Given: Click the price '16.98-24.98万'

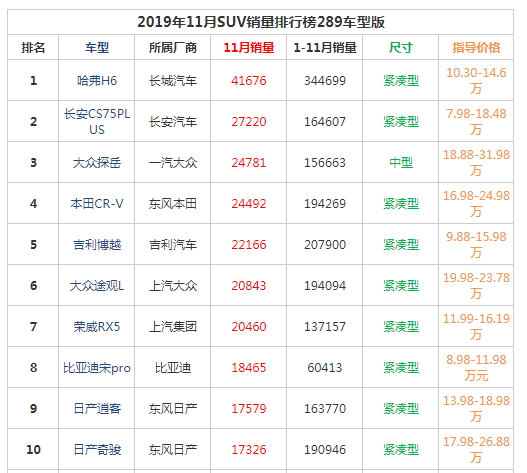Looking at the screenshot, I should coord(476,204).
